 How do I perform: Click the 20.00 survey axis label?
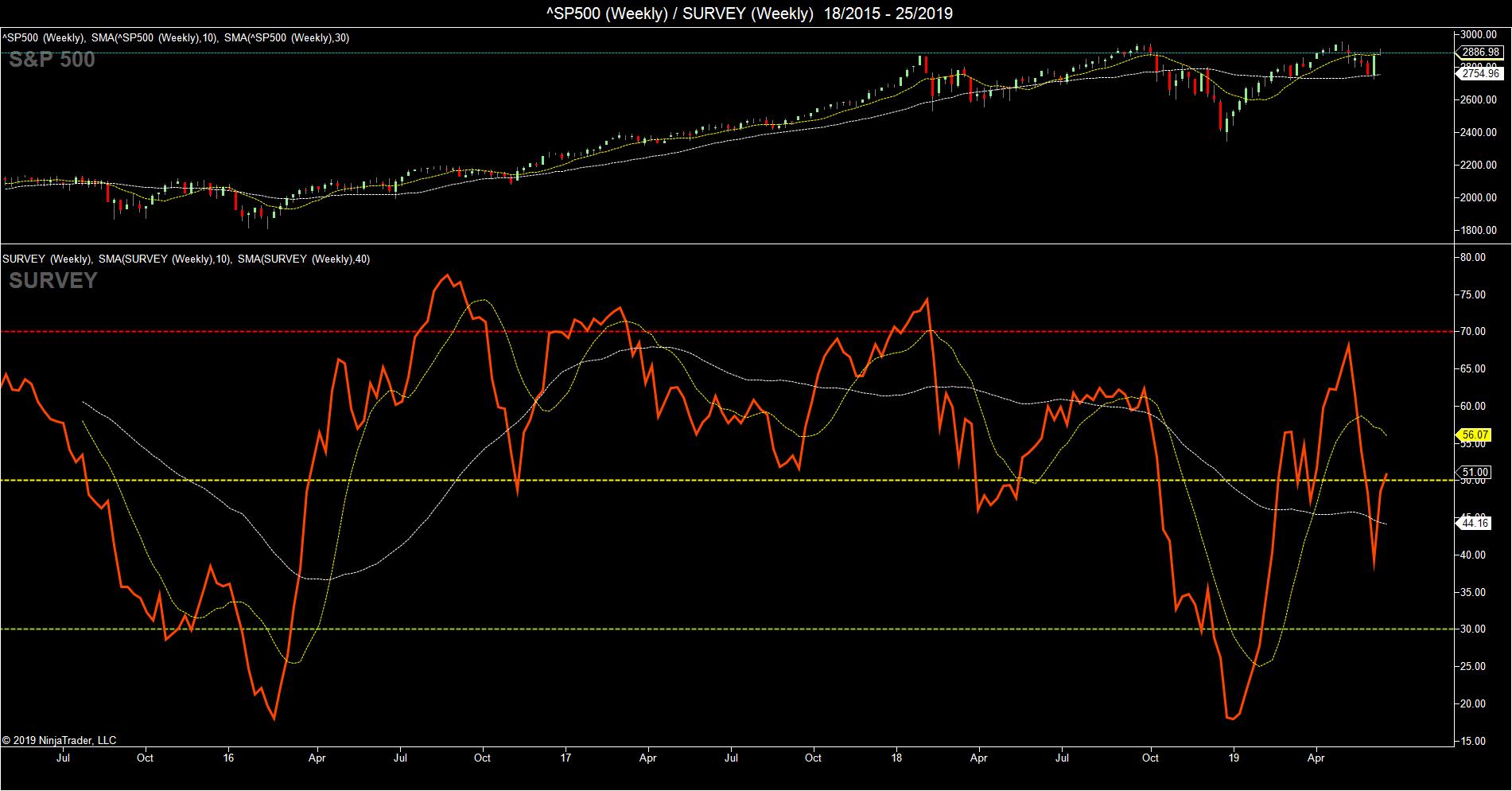click(x=1475, y=704)
